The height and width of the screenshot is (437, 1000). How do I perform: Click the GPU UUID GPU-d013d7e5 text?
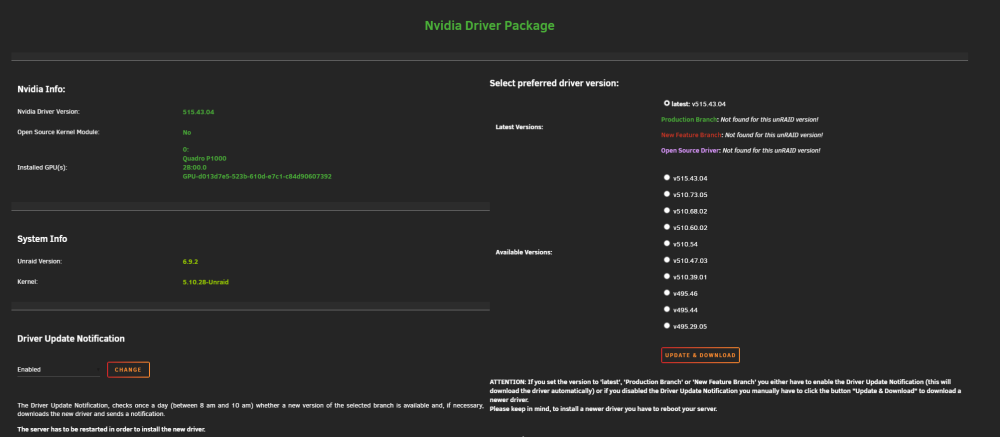pyautogui.click(x=257, y=176)
